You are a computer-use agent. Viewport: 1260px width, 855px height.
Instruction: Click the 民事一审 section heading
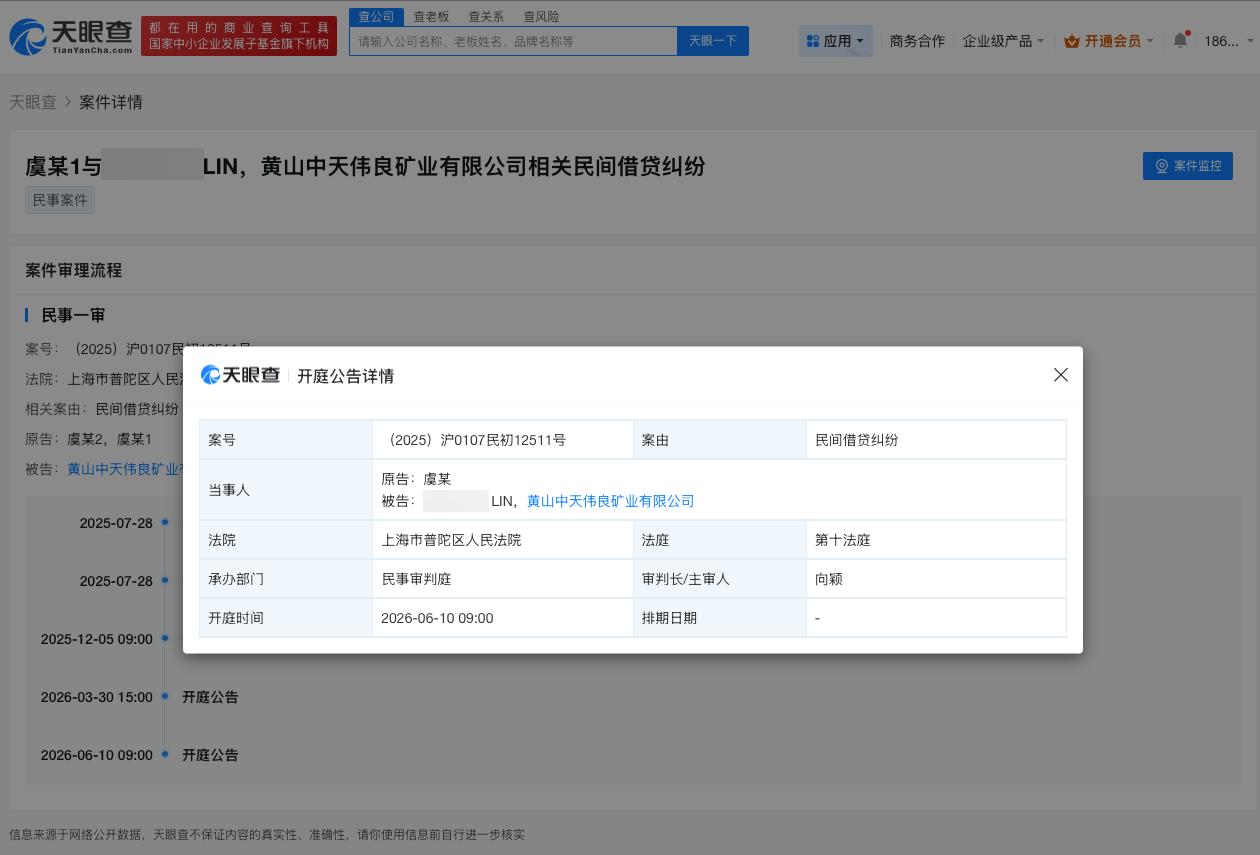click(x=73, y=315)
